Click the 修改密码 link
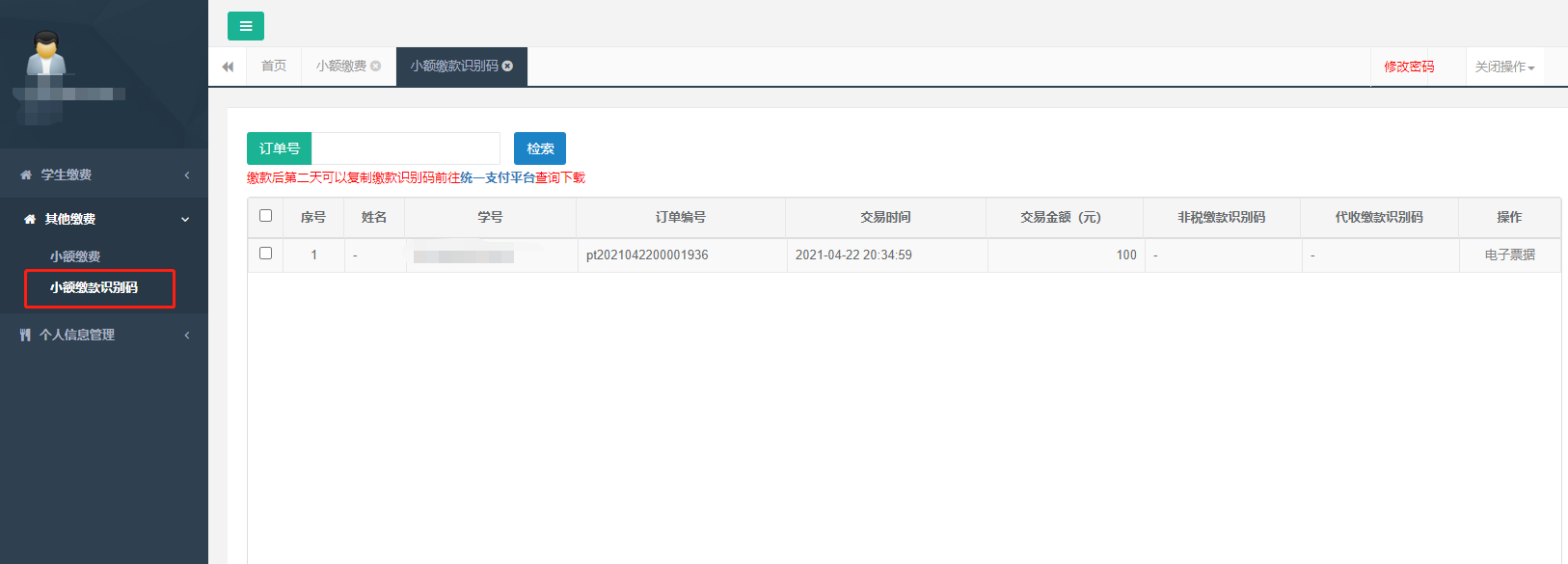1568x564 pixels. click(x=1409, y=67)
